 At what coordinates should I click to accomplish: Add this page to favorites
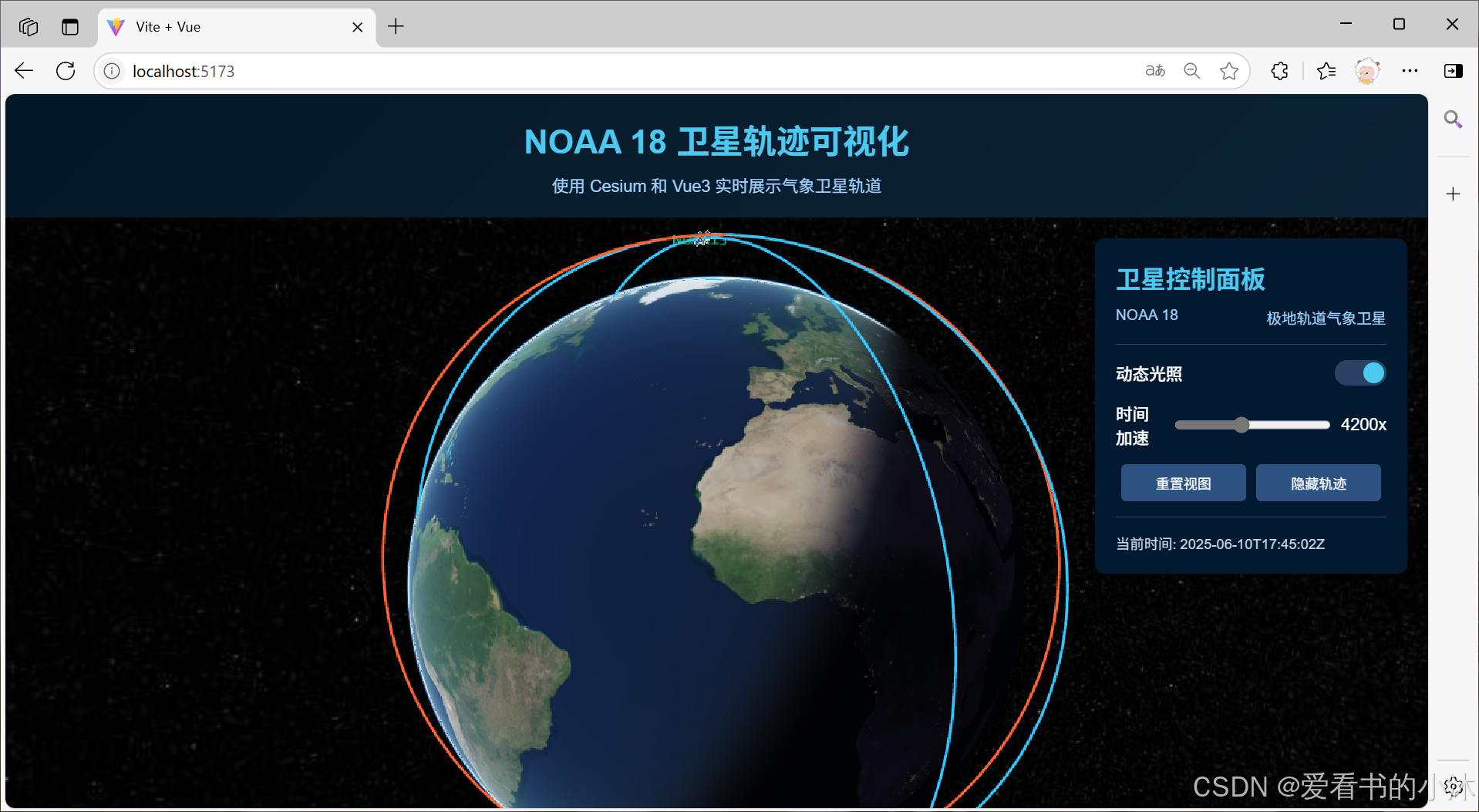[1229, 71]
